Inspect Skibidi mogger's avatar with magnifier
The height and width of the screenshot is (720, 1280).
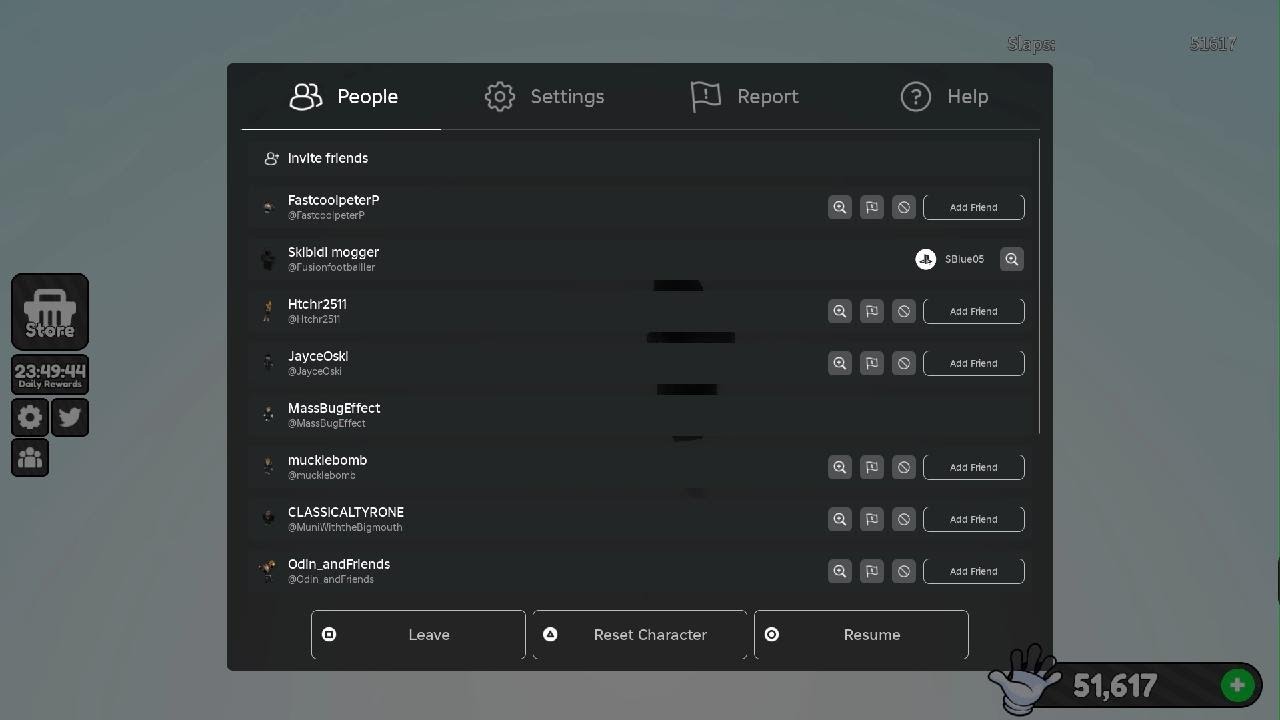pyautogui.click(x=1012, y=259)
